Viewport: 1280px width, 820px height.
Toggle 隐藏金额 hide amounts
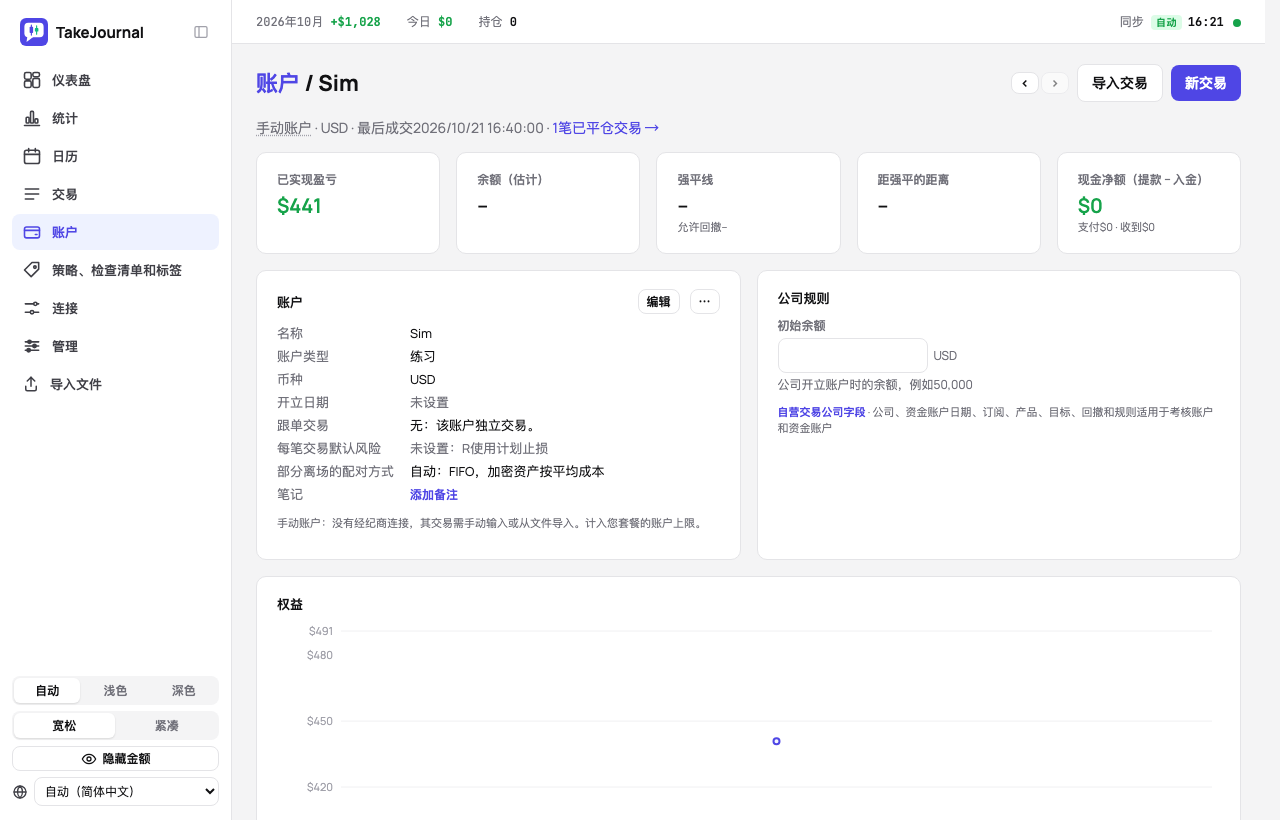(x=115, y=759)
